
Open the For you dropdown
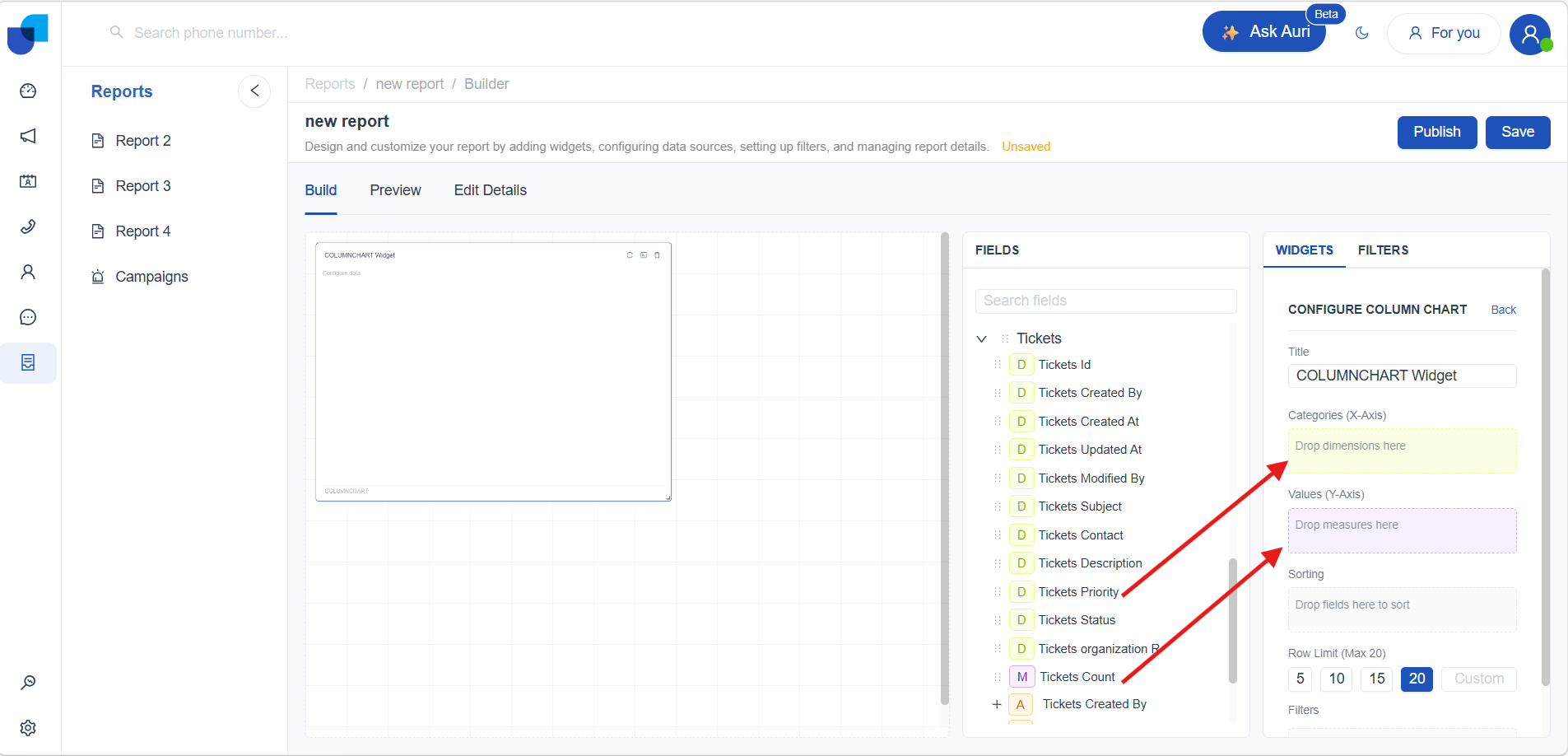(1444, 33)
